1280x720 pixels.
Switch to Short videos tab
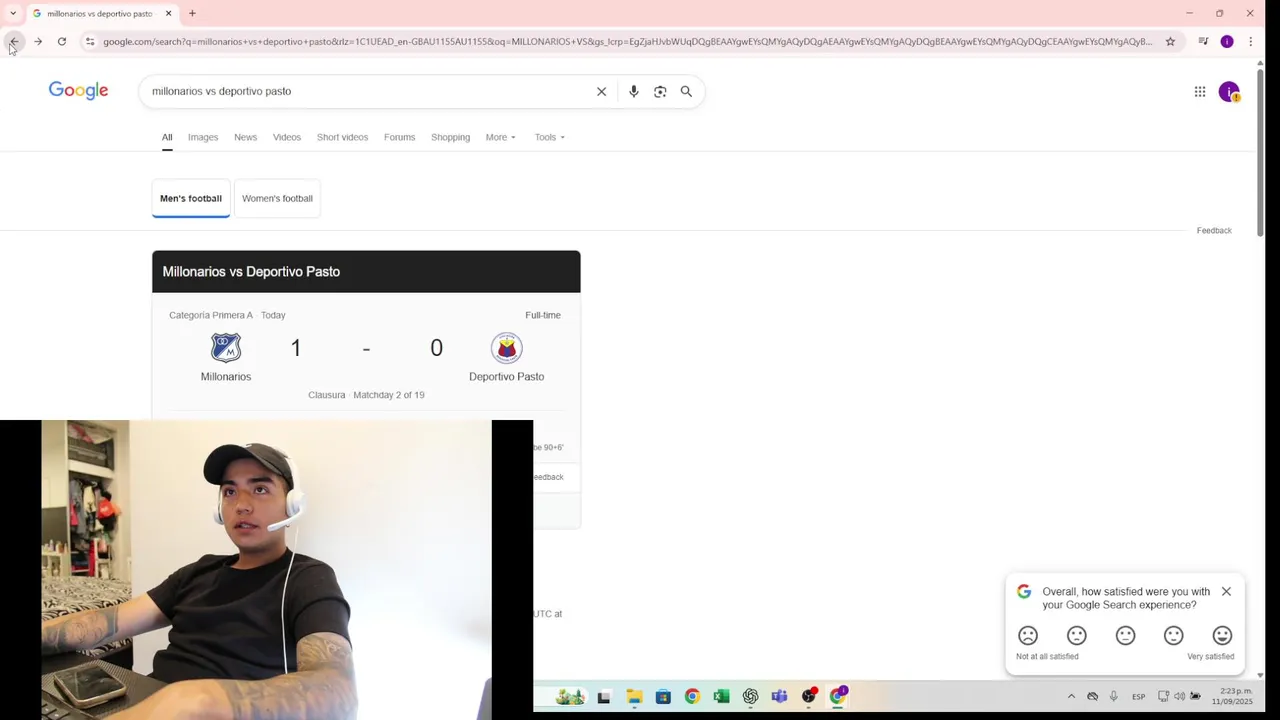click(342, 137)
